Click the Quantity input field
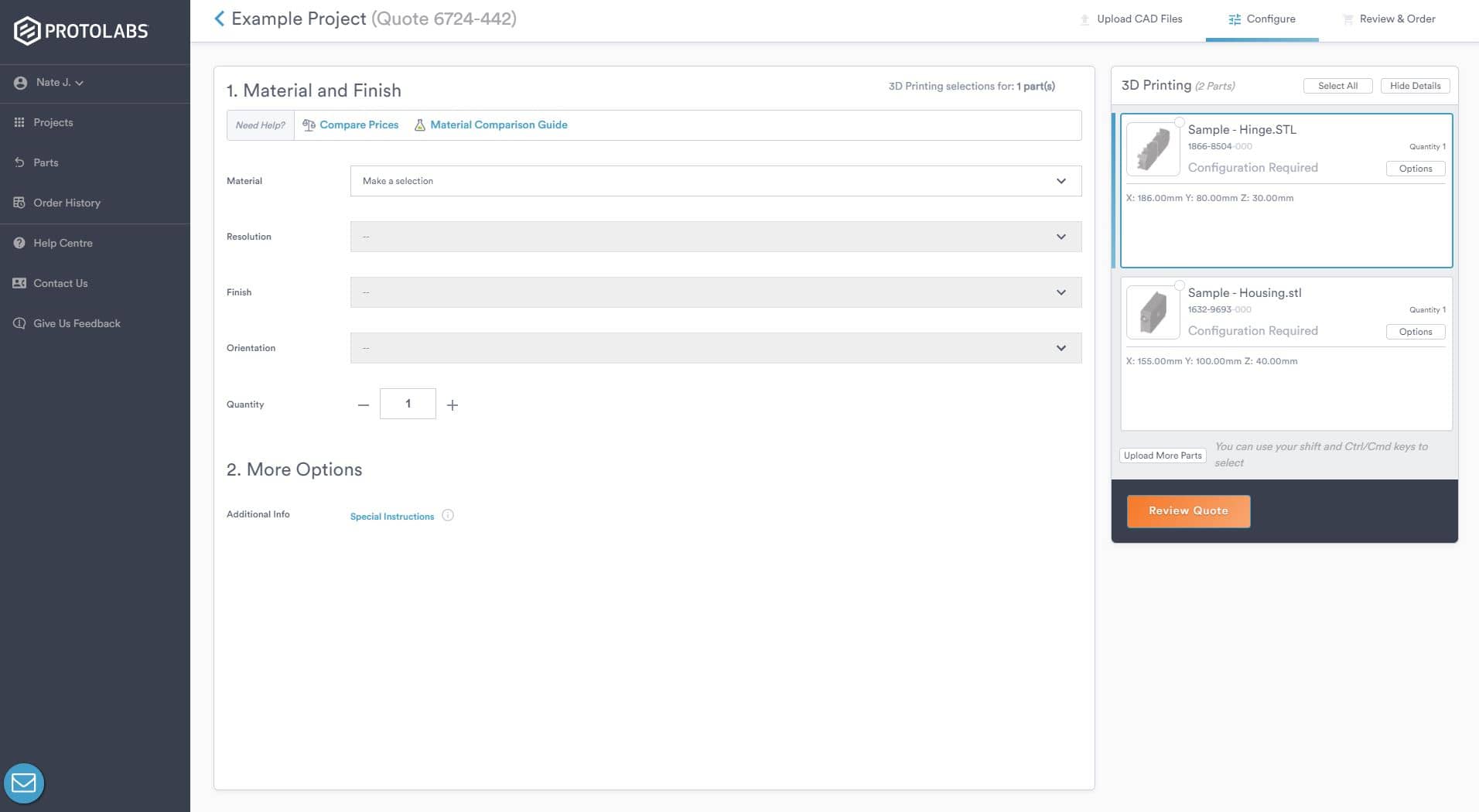 [x=408, y=404]
